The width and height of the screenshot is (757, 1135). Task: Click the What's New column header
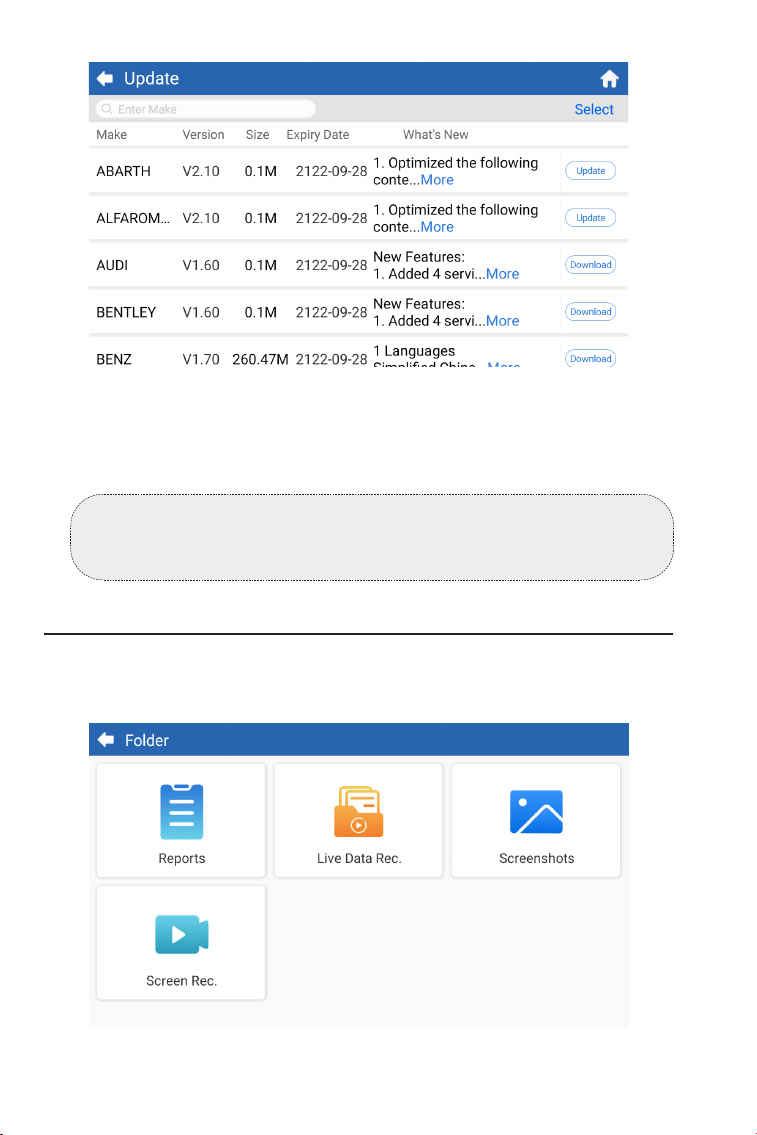click(436, 135)
